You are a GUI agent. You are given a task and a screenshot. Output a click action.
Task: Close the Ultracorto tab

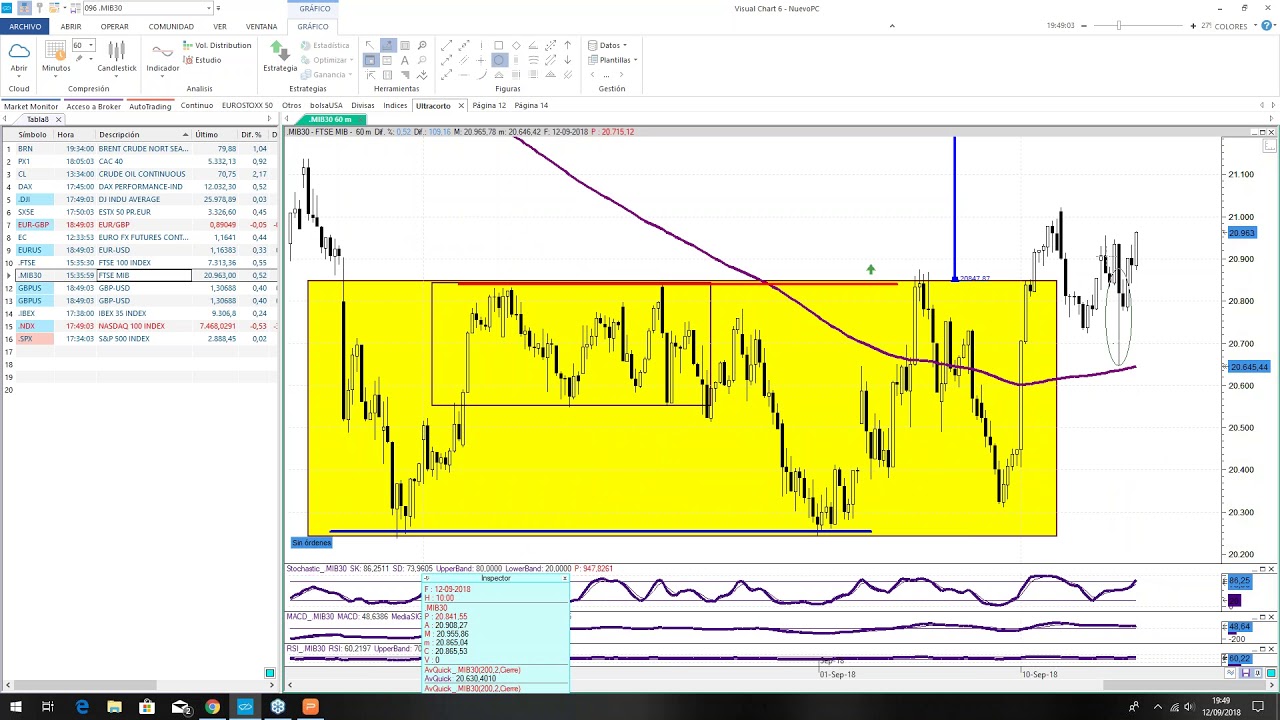[461, 106]
